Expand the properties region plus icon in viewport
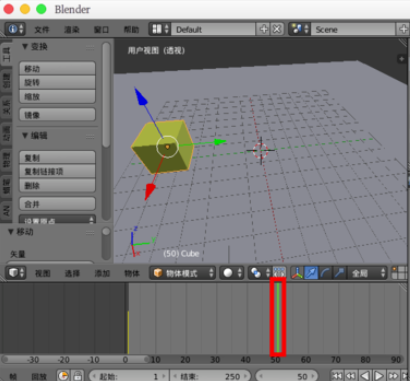410x381 pixels. 401,59
